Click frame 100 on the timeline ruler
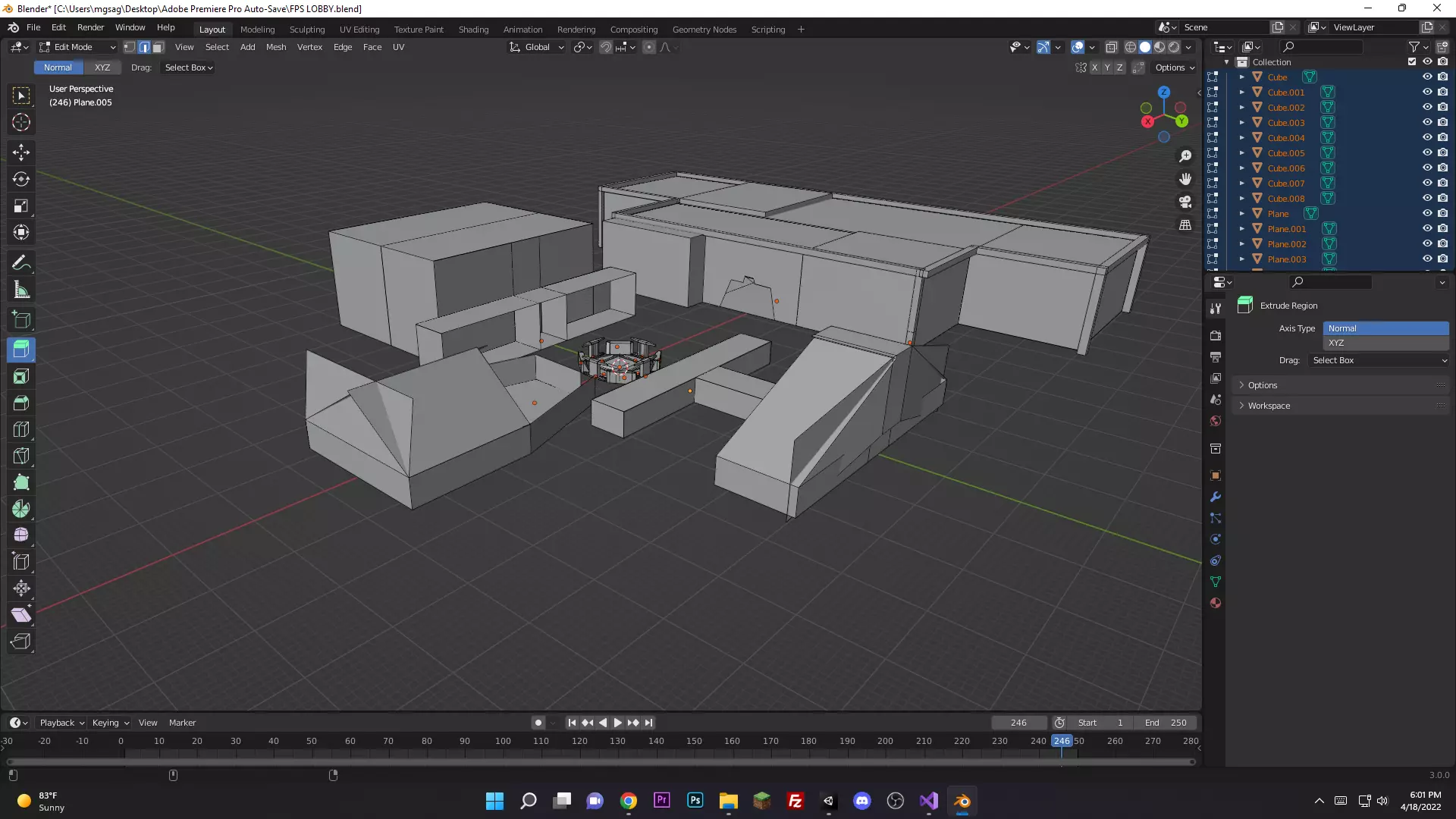 [x=503, y=741]
